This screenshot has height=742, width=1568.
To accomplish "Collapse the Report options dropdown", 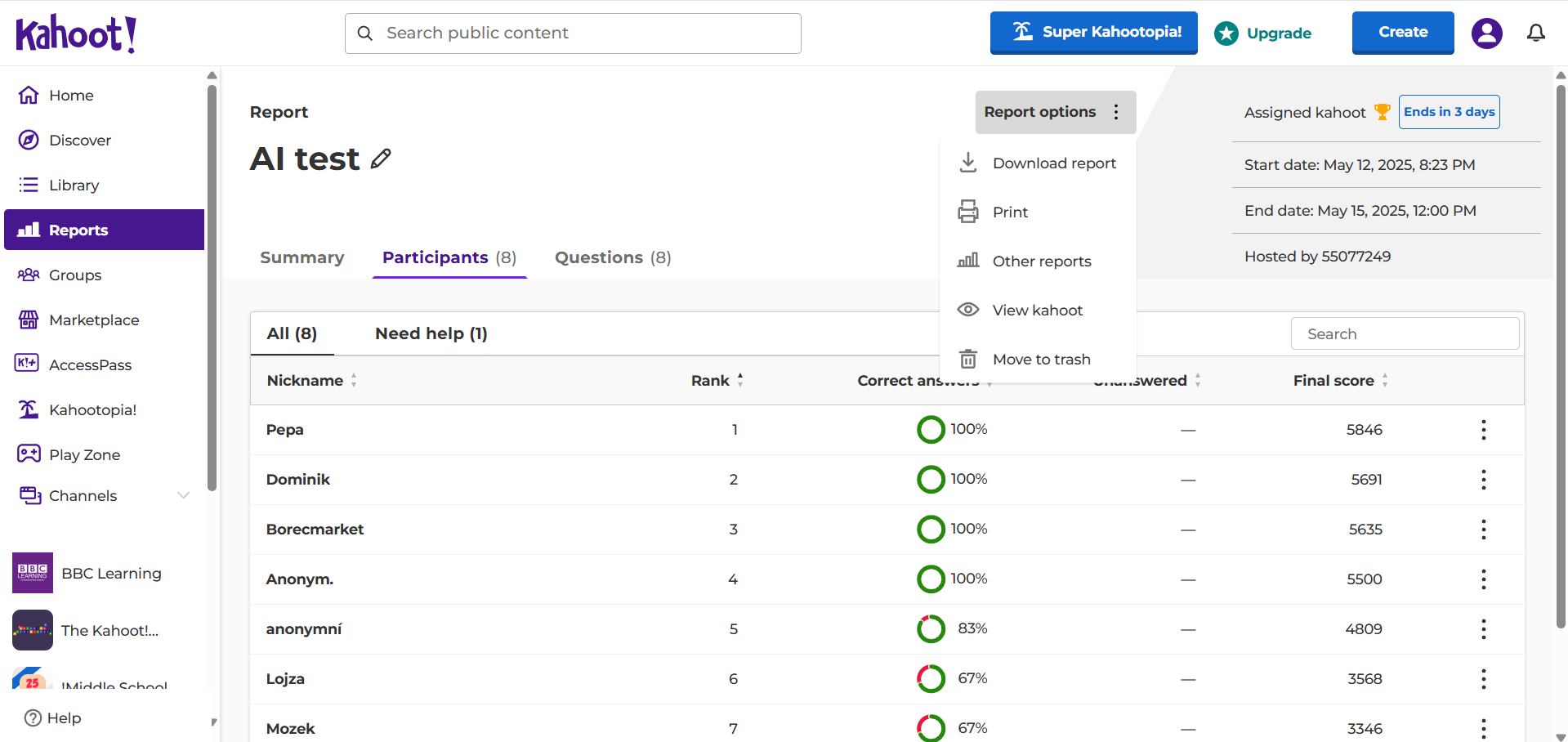I will point(1055,112).
